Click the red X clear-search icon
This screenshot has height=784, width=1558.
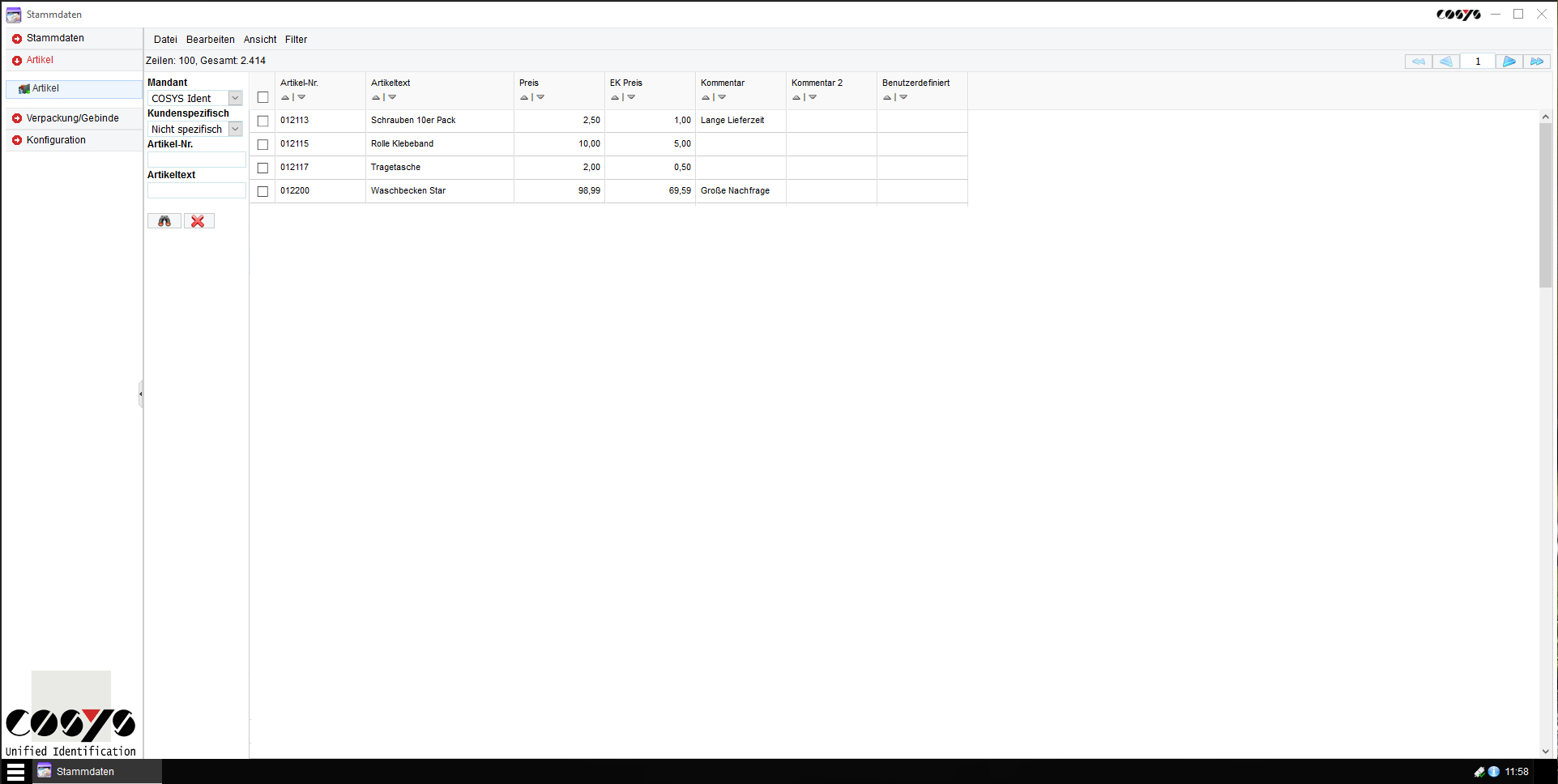pos(198,220)
